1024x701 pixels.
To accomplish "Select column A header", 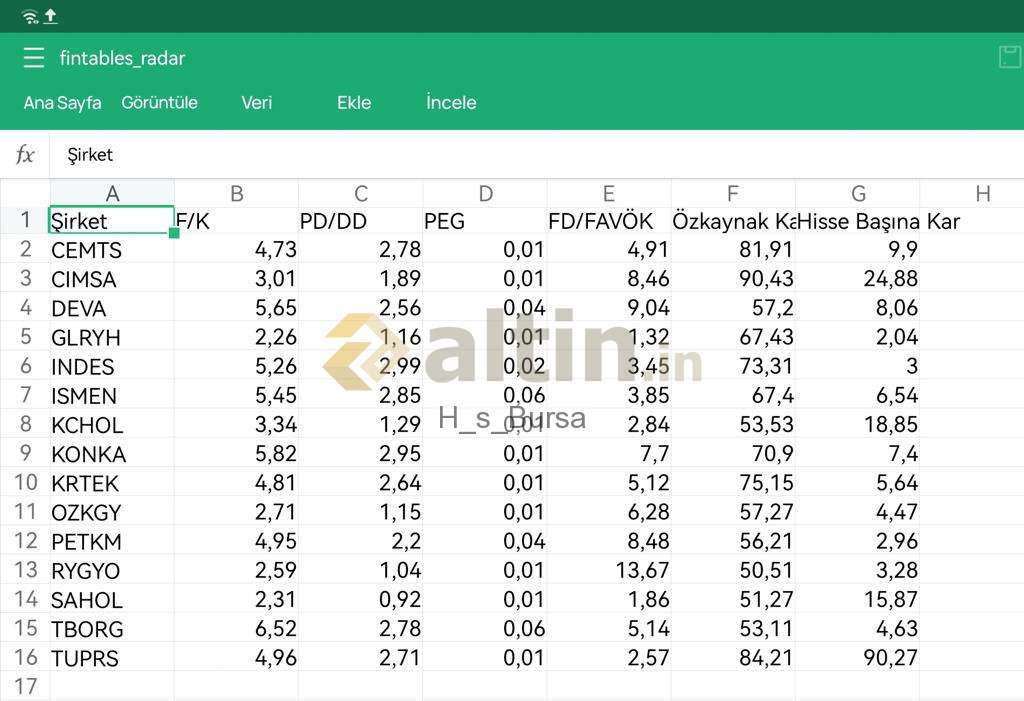I will point(112,193).
